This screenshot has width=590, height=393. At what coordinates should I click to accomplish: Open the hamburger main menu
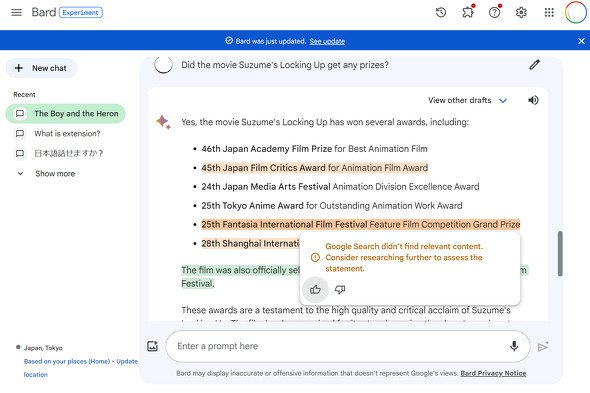16,12
